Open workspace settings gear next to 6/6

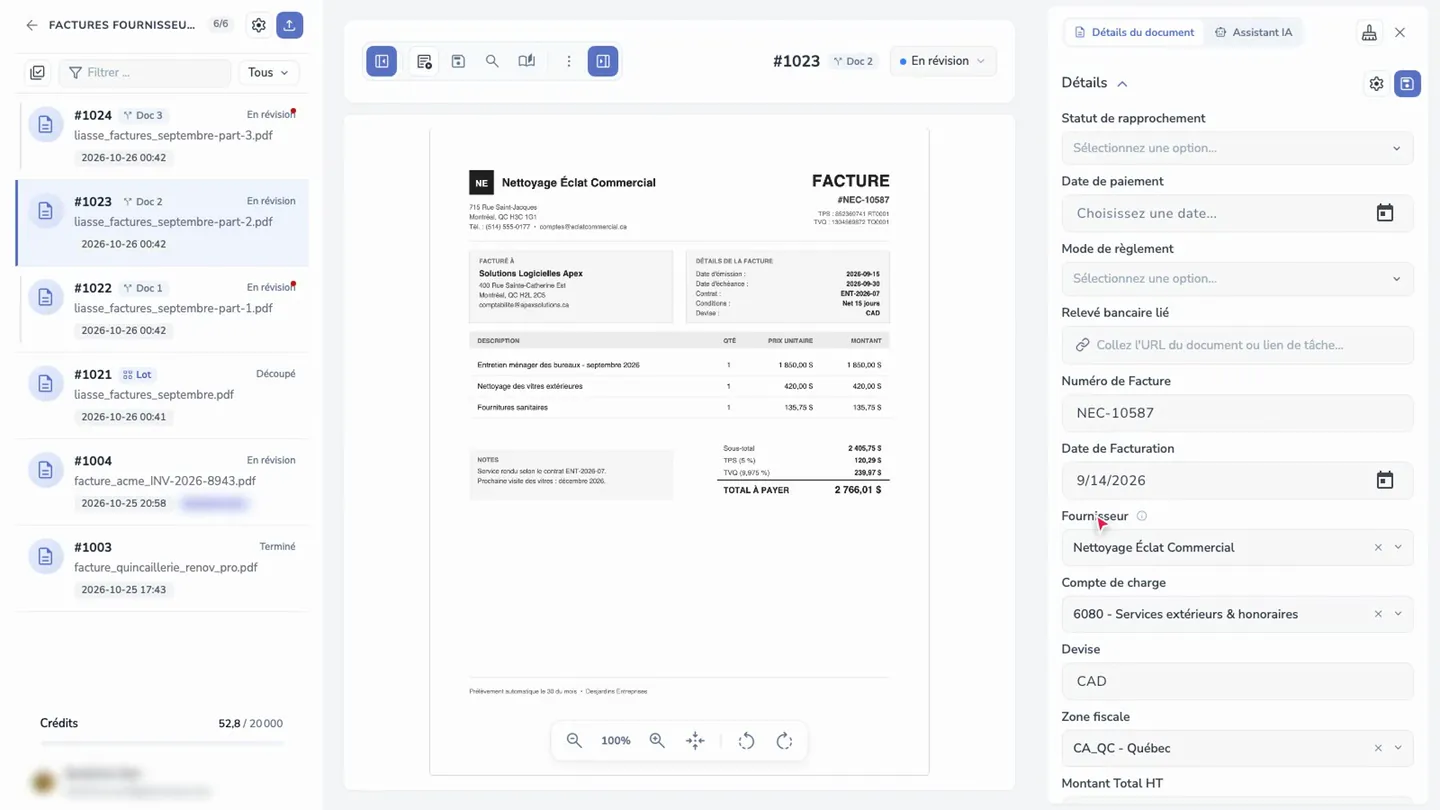point(259,25)
